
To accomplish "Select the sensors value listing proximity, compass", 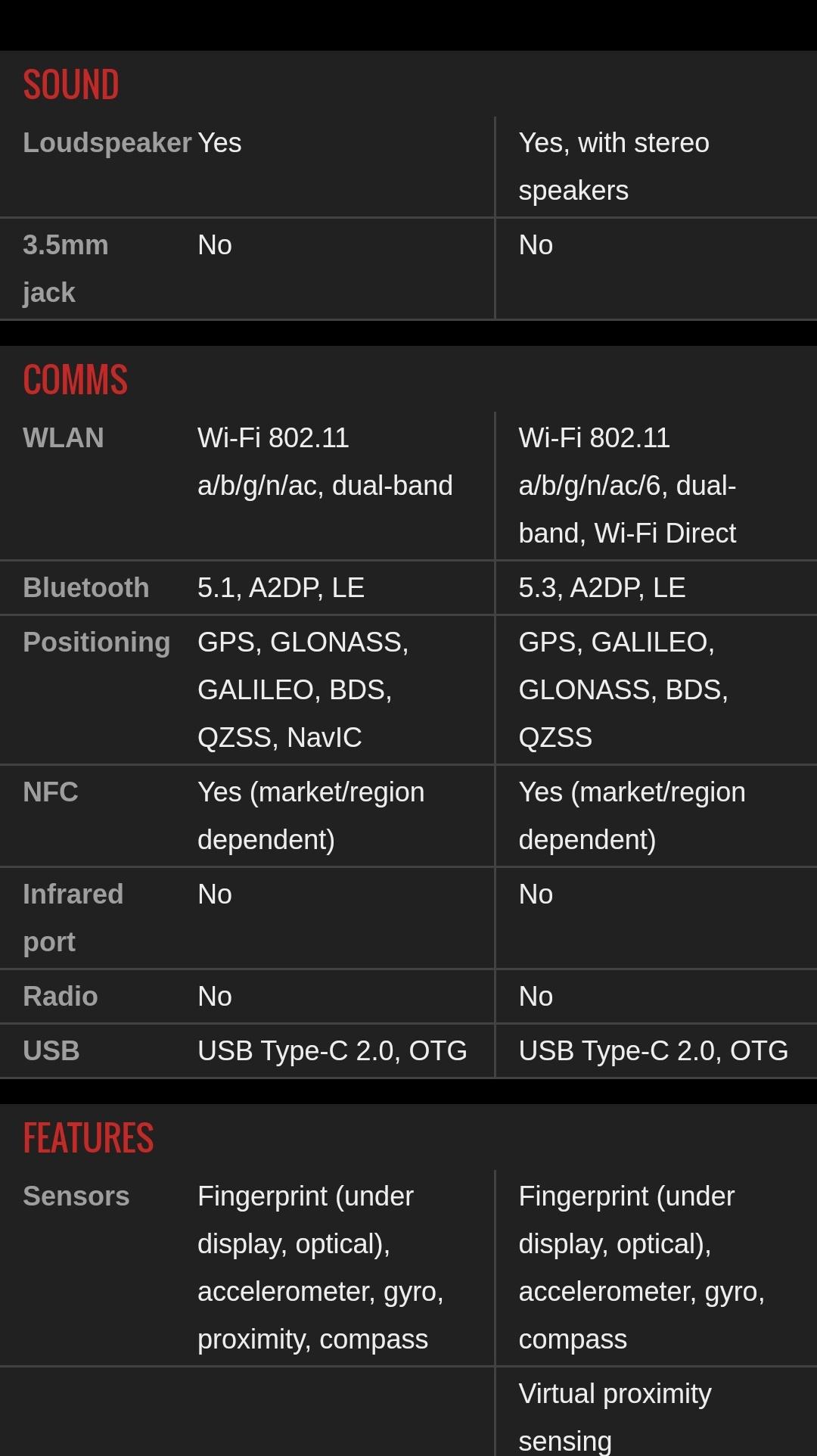I will click(320, 1268).
